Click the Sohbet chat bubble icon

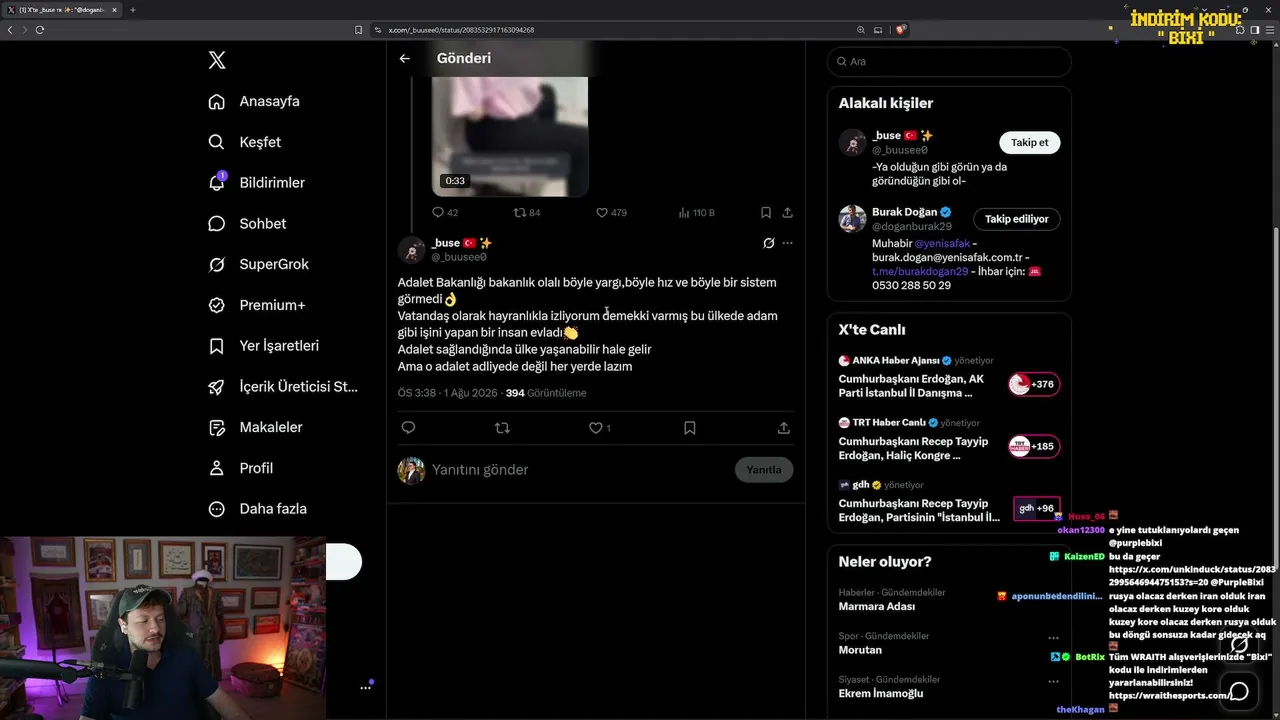click(216, 224)
